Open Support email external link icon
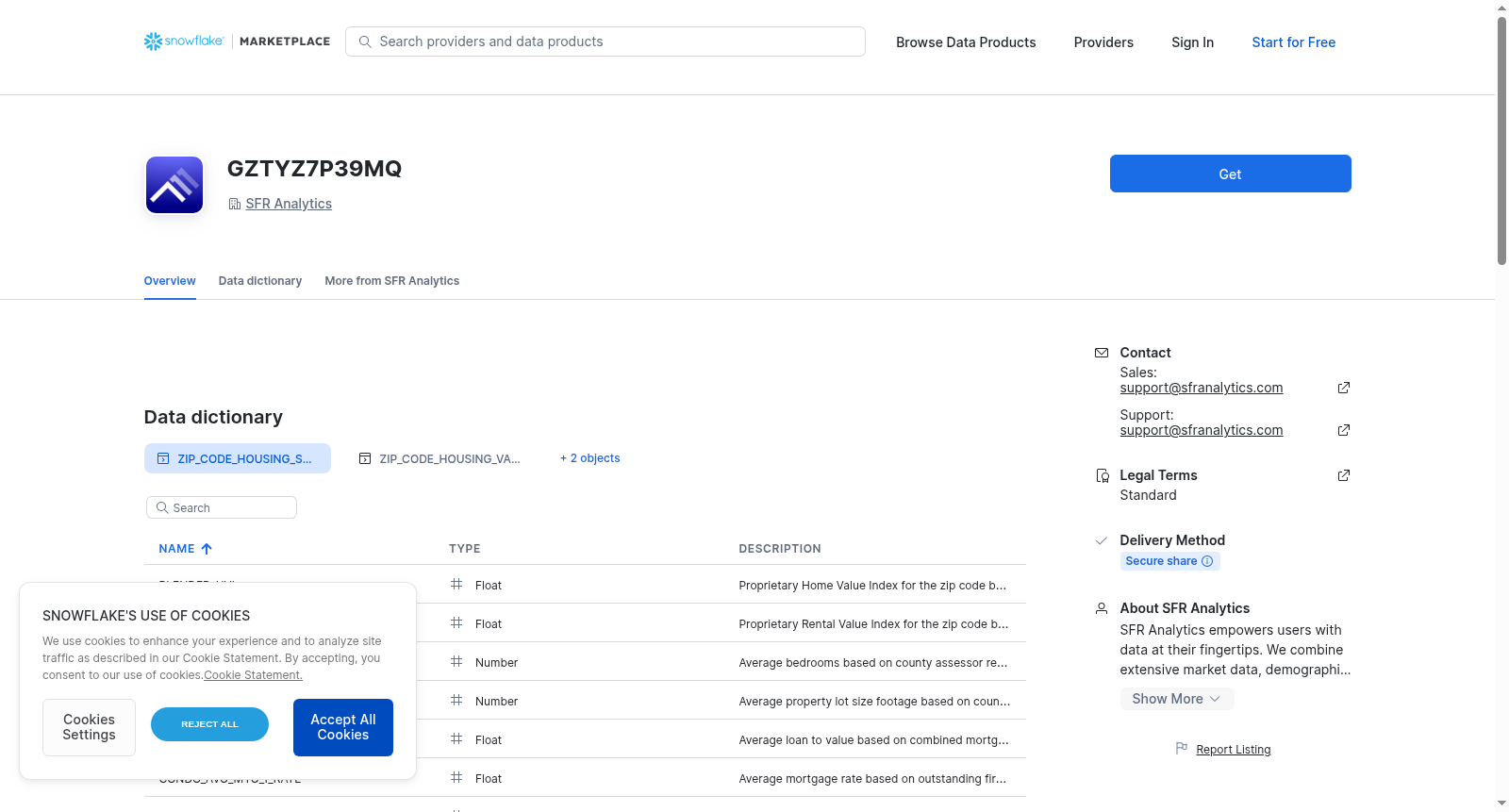 pyautogui.click(x=1344, y=430)
